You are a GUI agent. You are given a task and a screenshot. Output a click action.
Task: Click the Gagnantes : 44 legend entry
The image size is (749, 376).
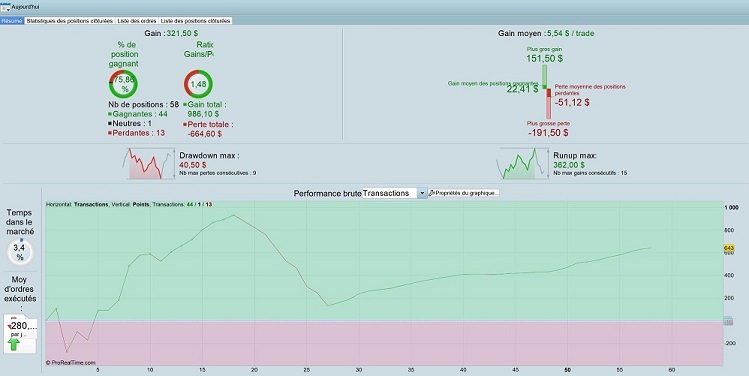(x=138, y=114)
